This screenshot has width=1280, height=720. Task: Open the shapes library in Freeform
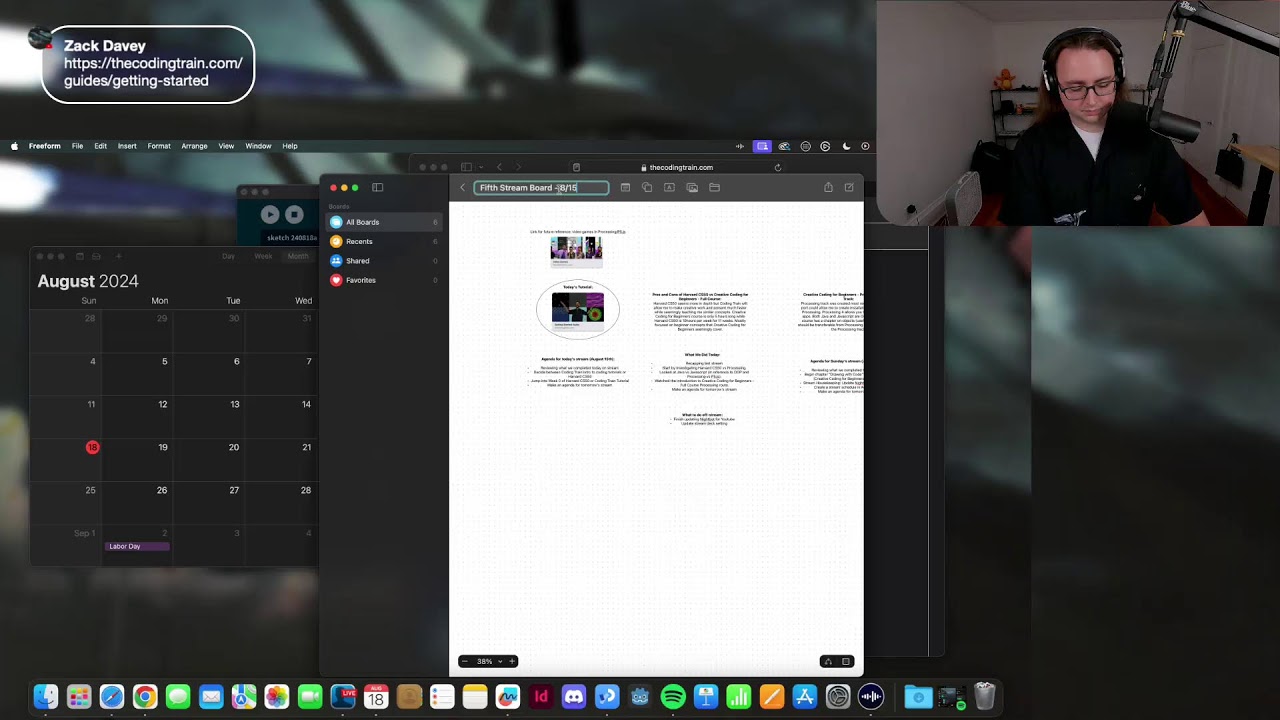click(x=647, y=187)
